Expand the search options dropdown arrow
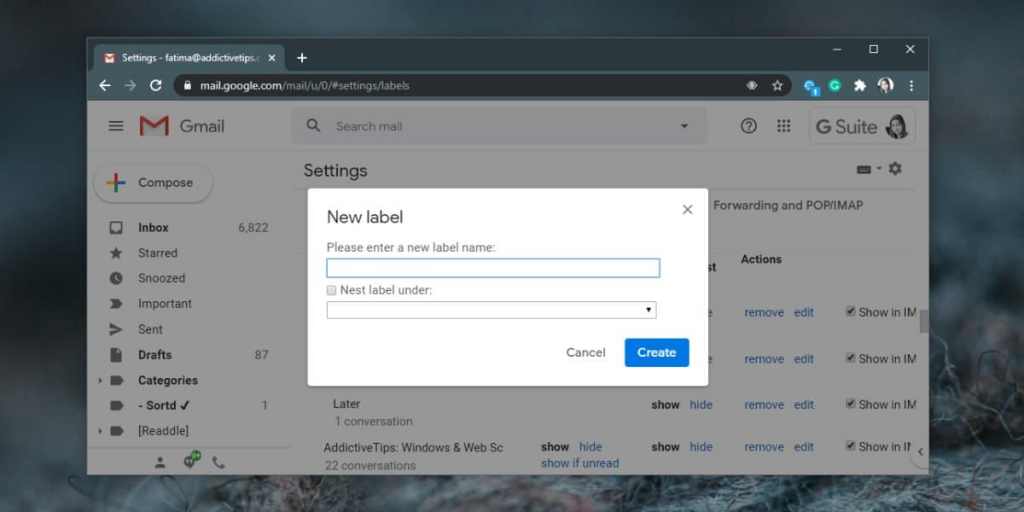Image resolution: width=1024 pixels, height=512 pixels. [x=685, y=126]
